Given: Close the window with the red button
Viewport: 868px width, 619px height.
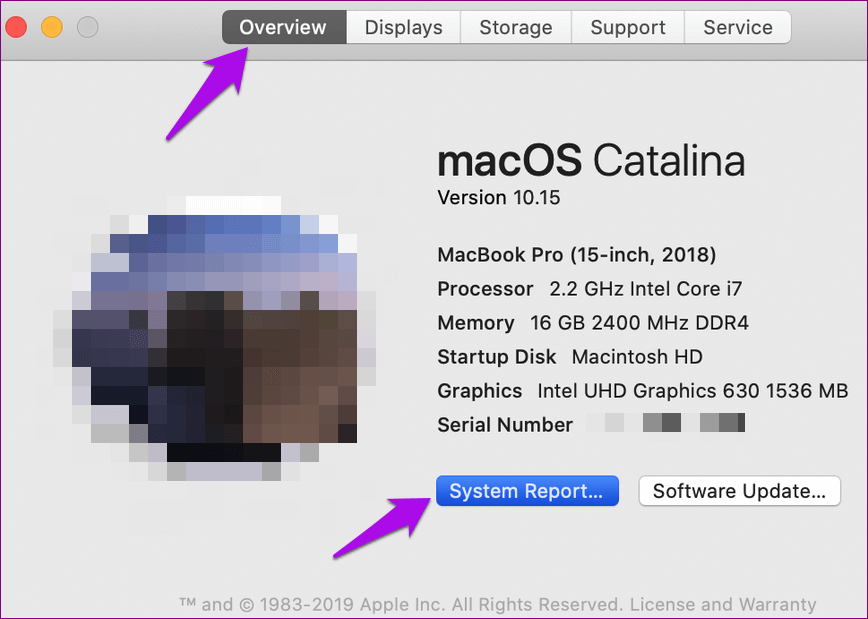Looking at the screenshot, I should tap(17, 27).
